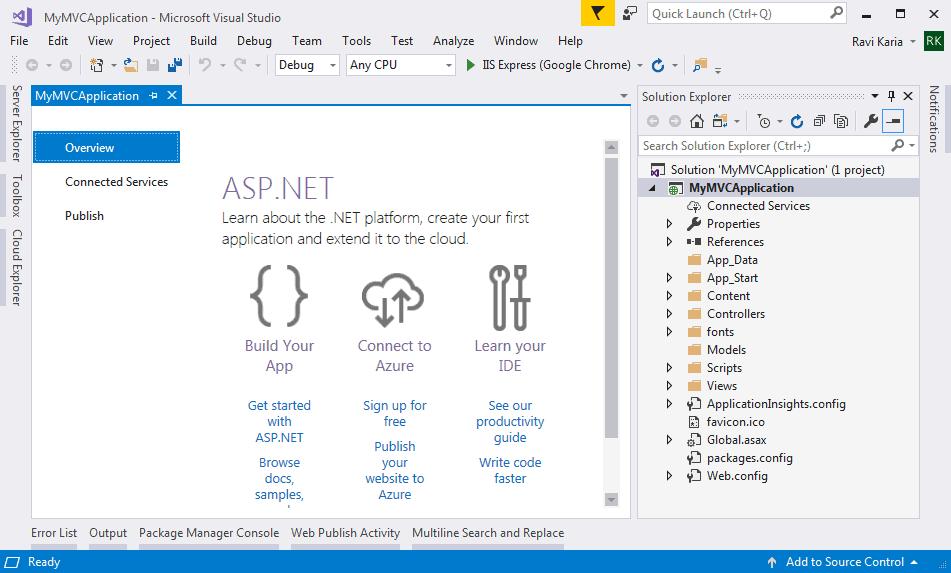This screenshot has width=951, height=573.
Task: Open Ravi Karia account dropdown
Action: tap(912, 42)
